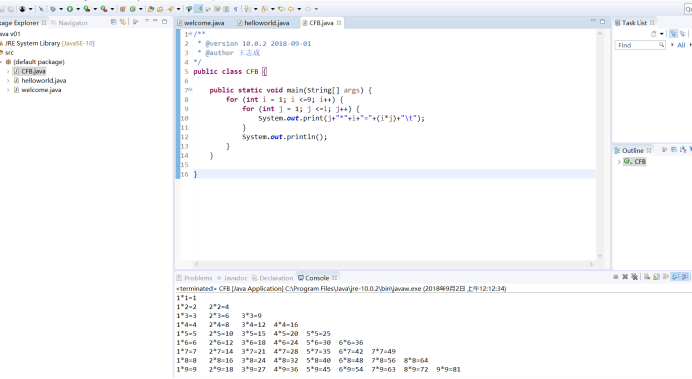Remove All Terminated Launches double-X icon

(634, 277)
